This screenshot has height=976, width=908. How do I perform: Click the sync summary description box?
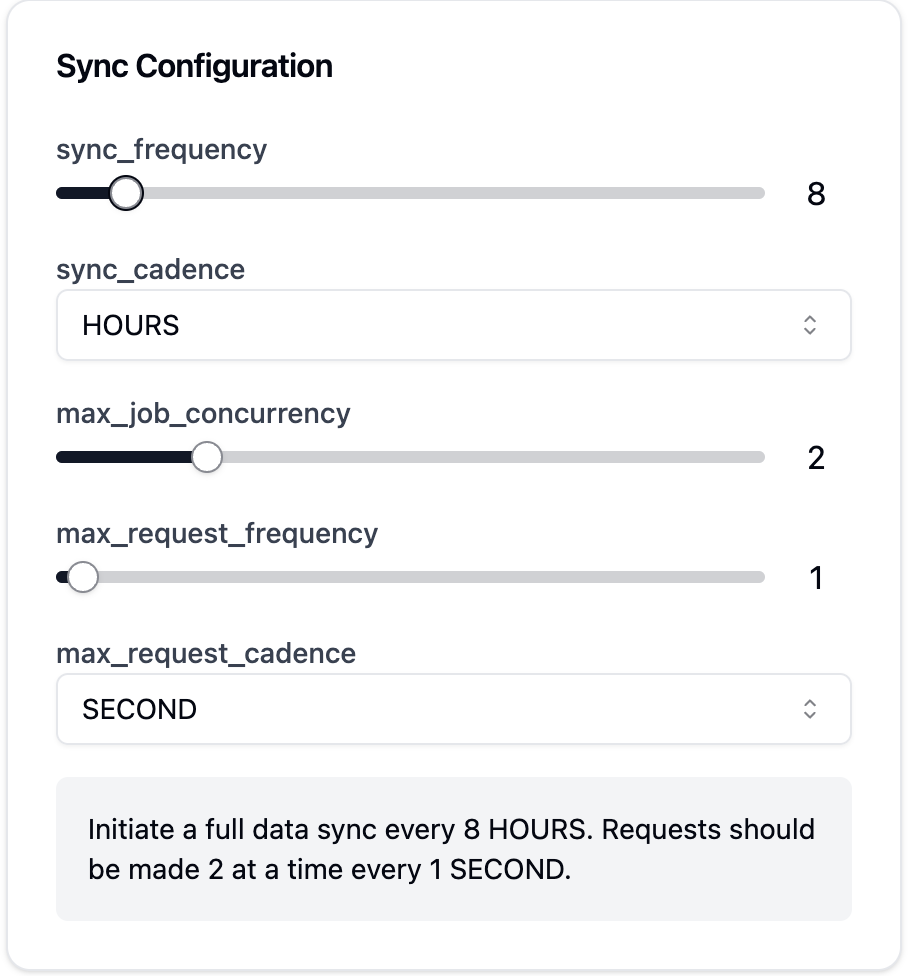point(453,849)
